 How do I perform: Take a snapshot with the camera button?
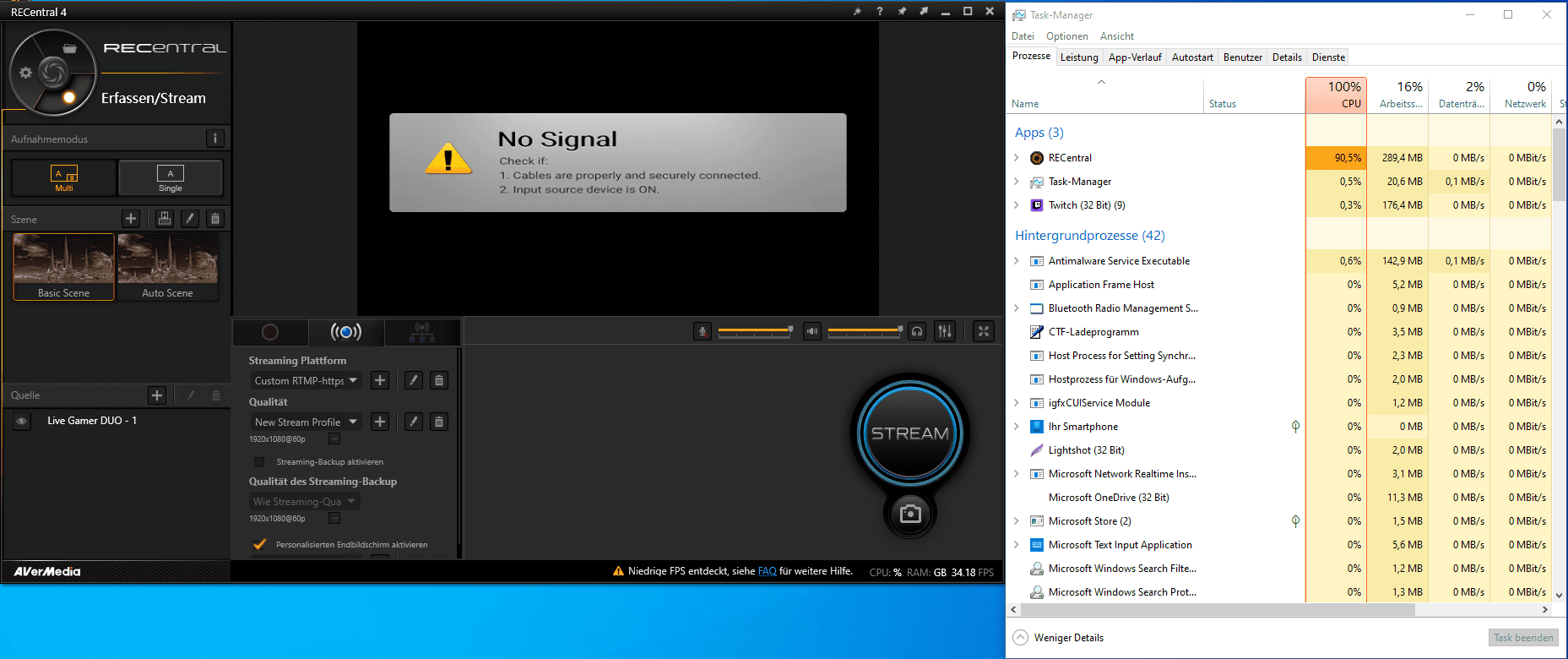coord(910,514)
